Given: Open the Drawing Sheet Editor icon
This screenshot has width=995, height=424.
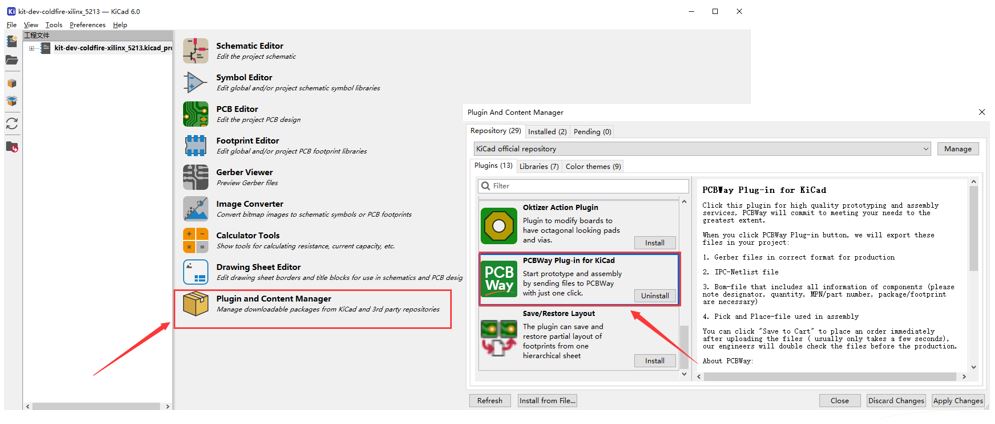Looking at the screenshot, I should pos(196,272).
